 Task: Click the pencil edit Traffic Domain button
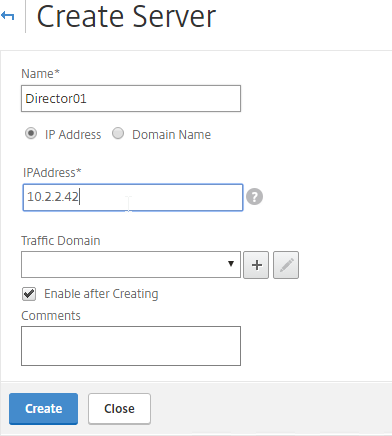pyautogui.click(x=286, y=265)
